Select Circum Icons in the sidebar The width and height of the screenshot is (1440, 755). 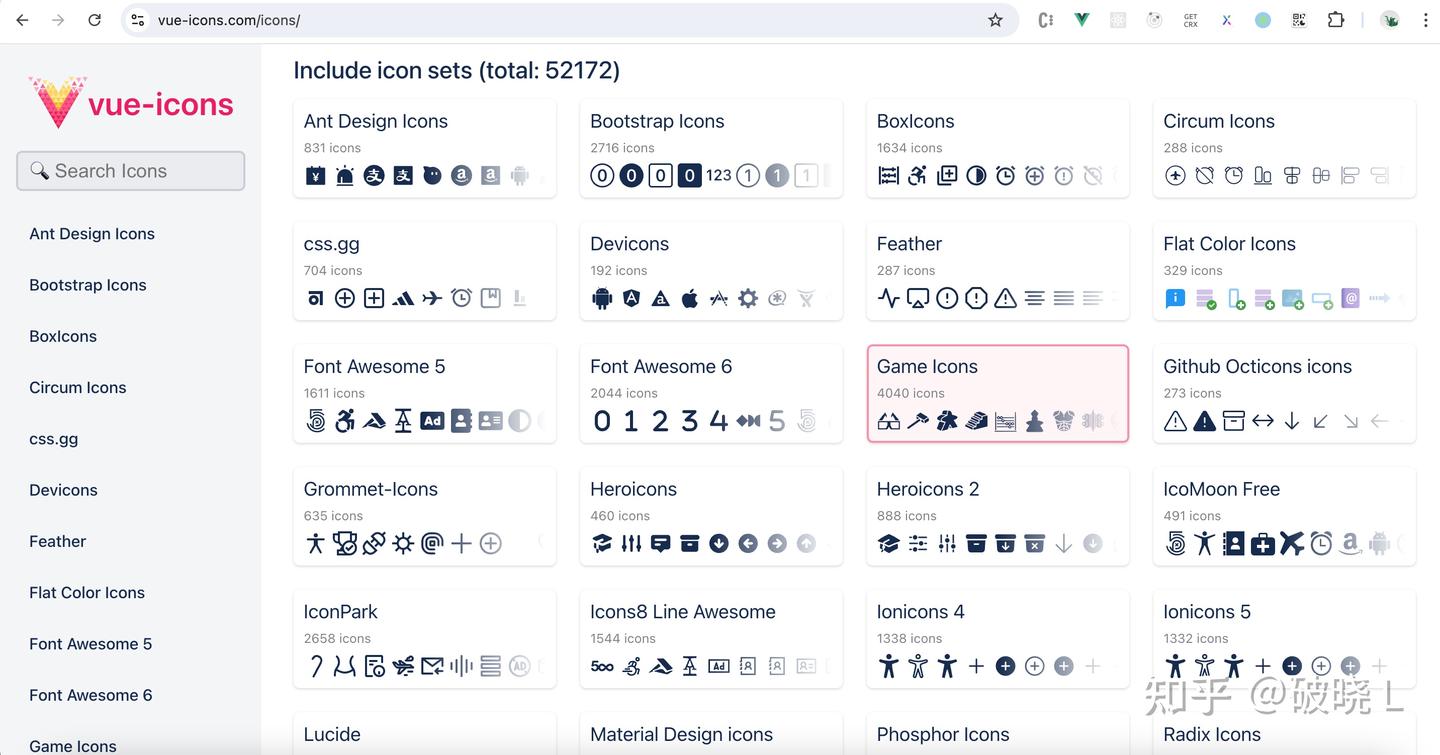(78, 387)
